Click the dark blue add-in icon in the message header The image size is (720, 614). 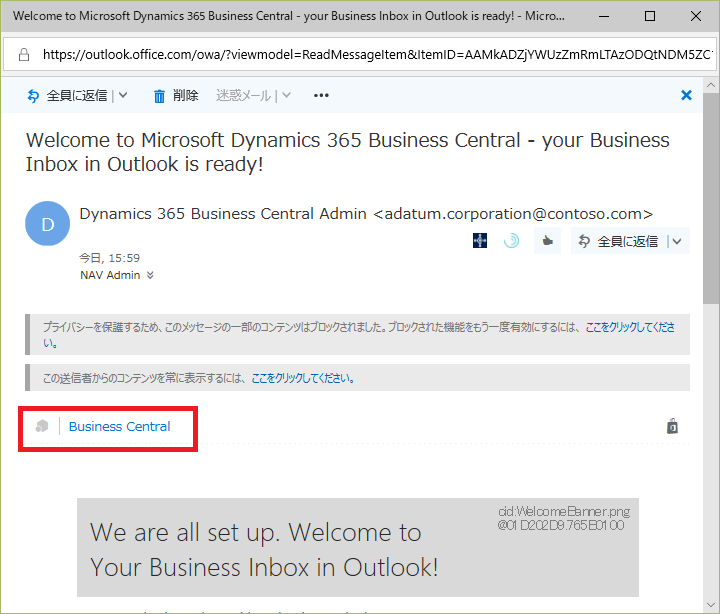[x=480, y=240]
